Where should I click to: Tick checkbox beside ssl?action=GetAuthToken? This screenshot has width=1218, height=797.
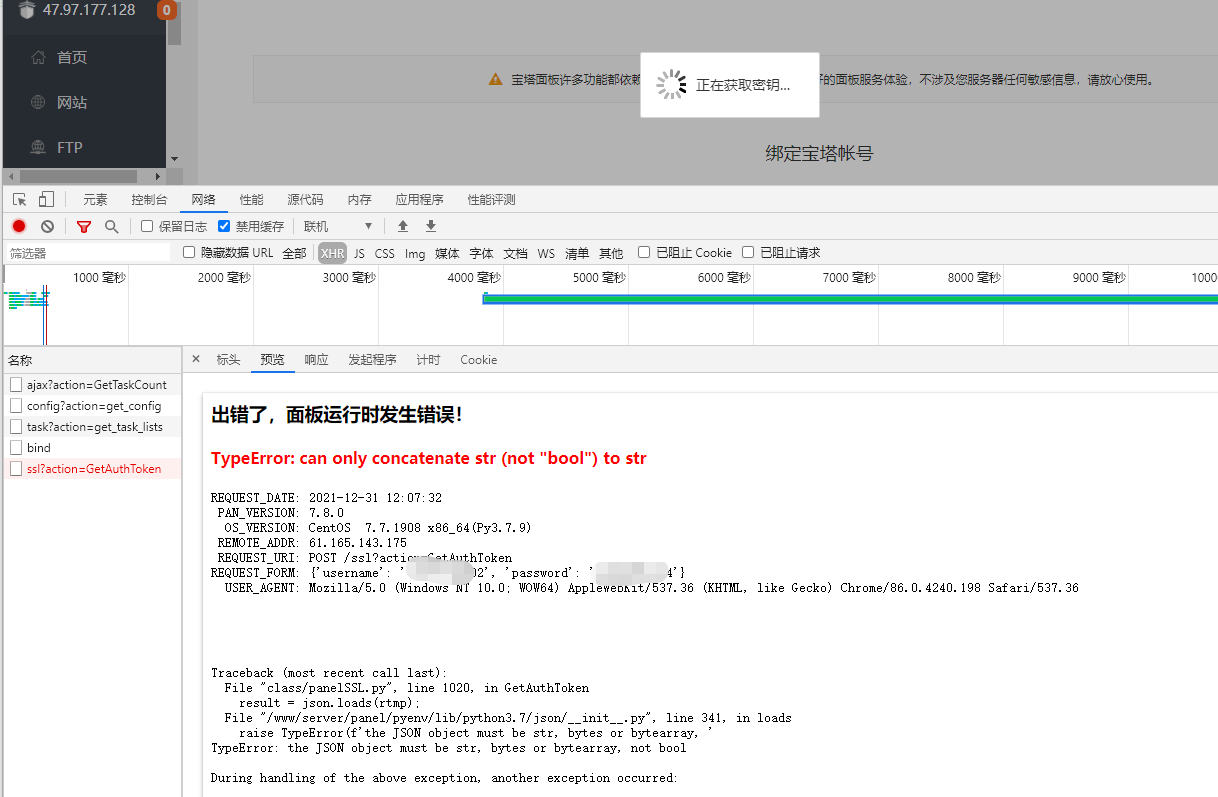click(x=16, y=469)
